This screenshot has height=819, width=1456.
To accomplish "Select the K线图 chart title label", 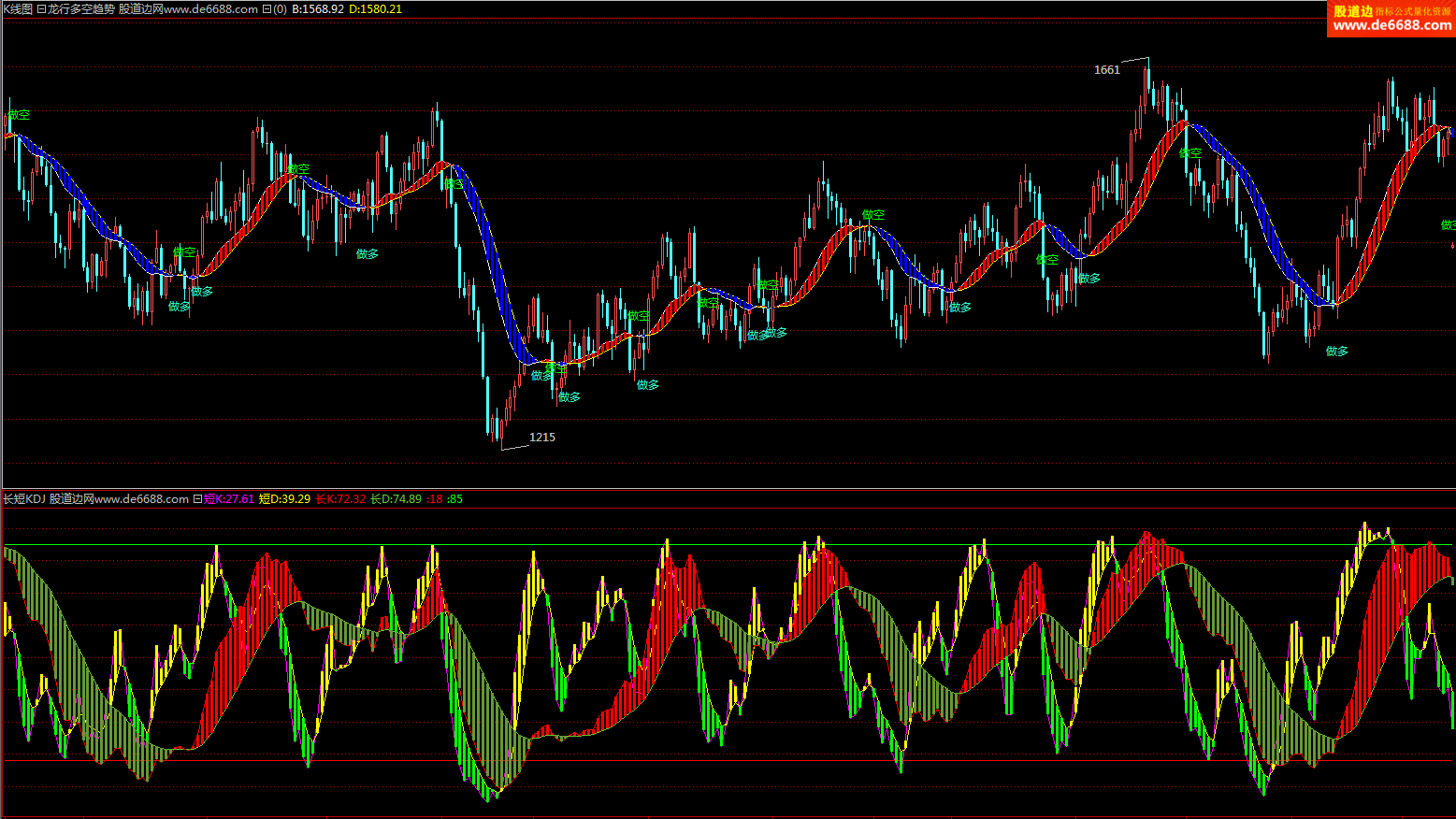I will click(18, 9).
